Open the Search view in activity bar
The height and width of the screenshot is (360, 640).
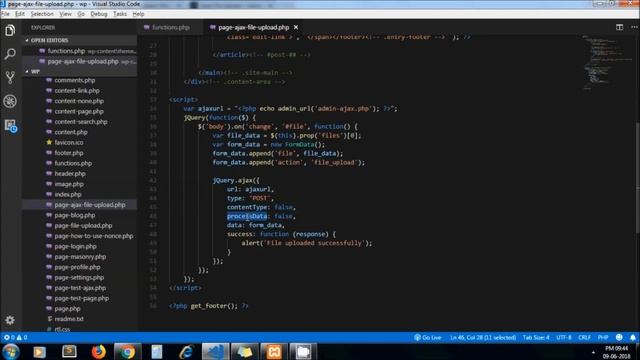tap(10, 54)
